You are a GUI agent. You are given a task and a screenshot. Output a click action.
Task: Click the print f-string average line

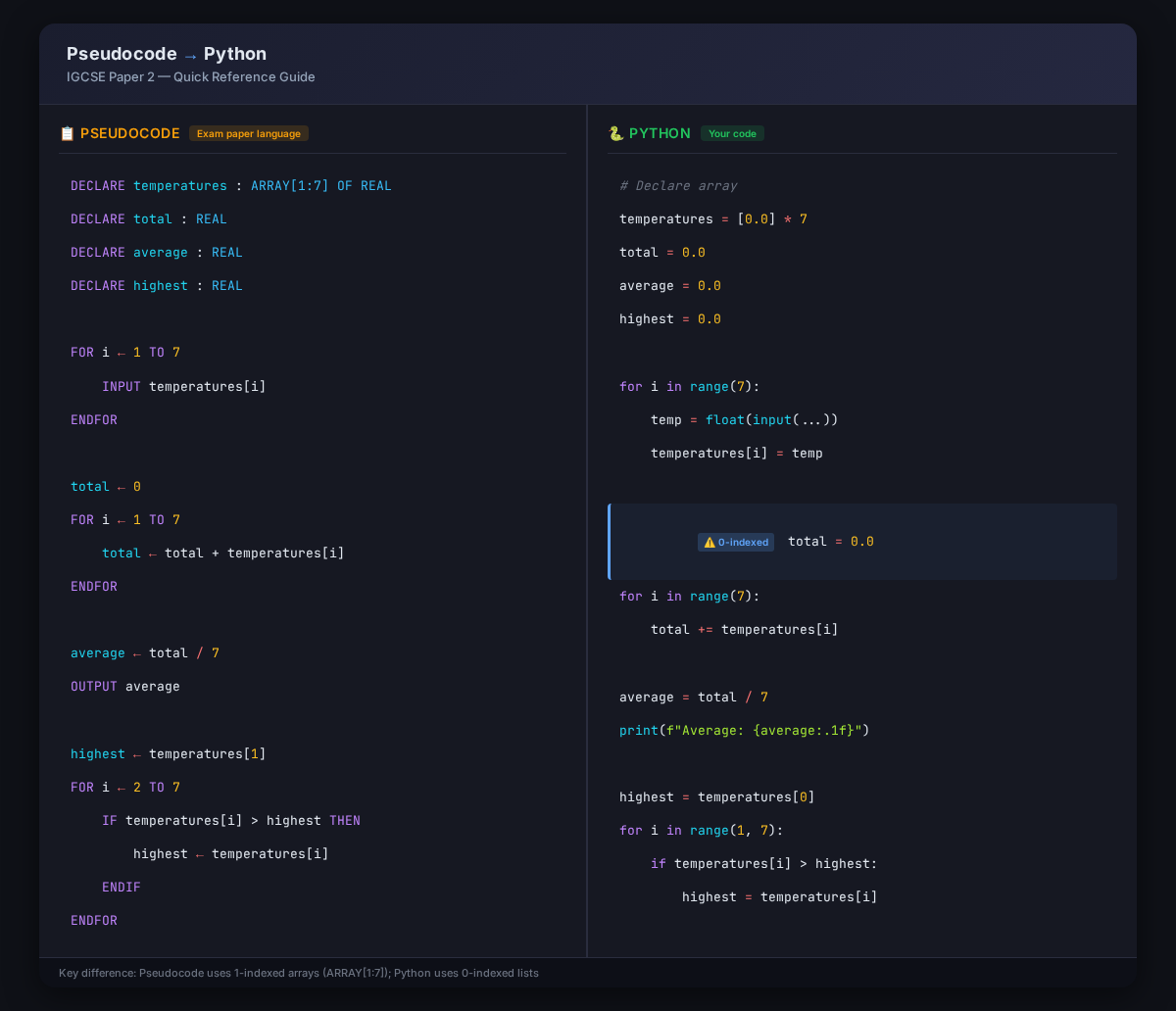tap(745, 731)
